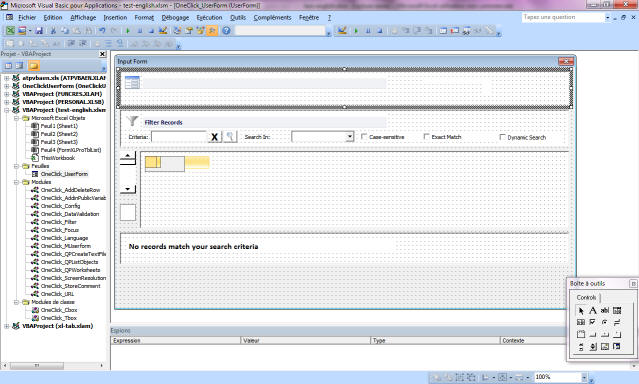Open the Affichage menu

tap(83, 18)
